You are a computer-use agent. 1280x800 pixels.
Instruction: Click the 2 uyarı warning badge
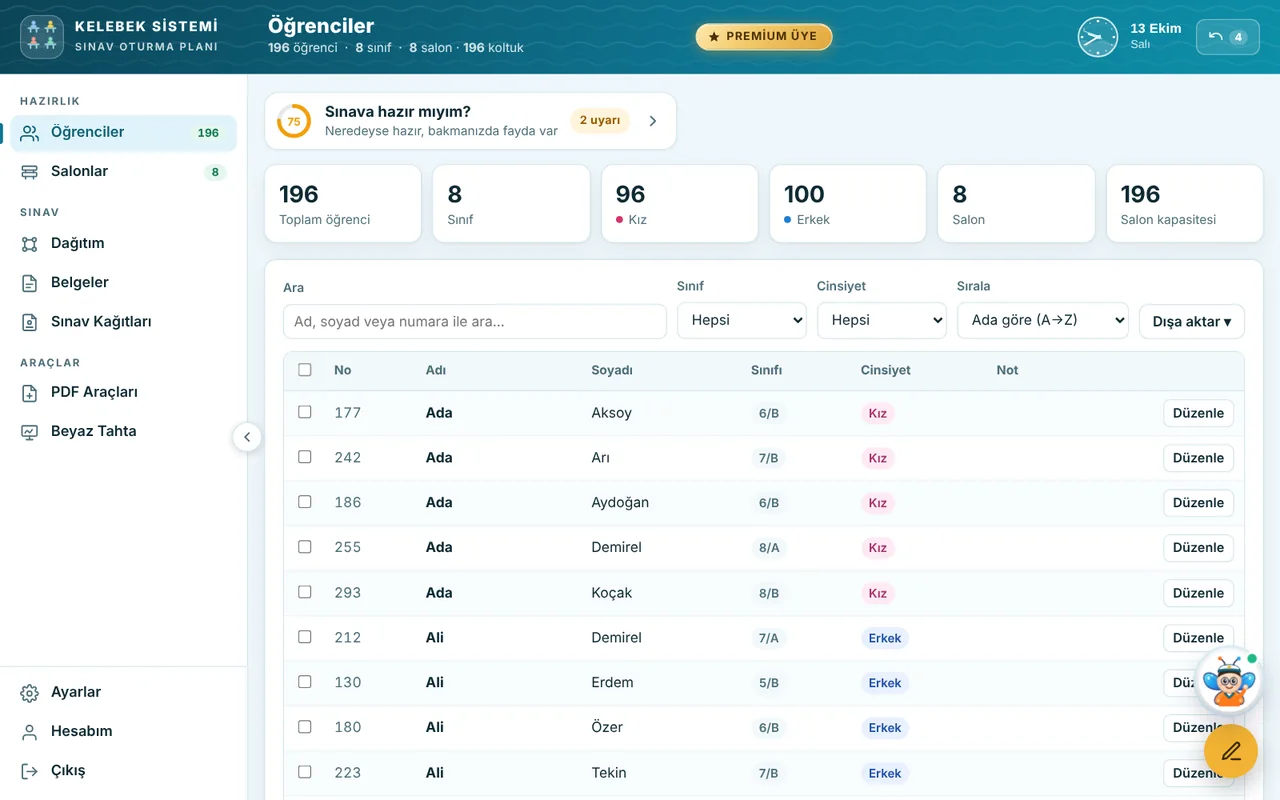tap(600, 121)
